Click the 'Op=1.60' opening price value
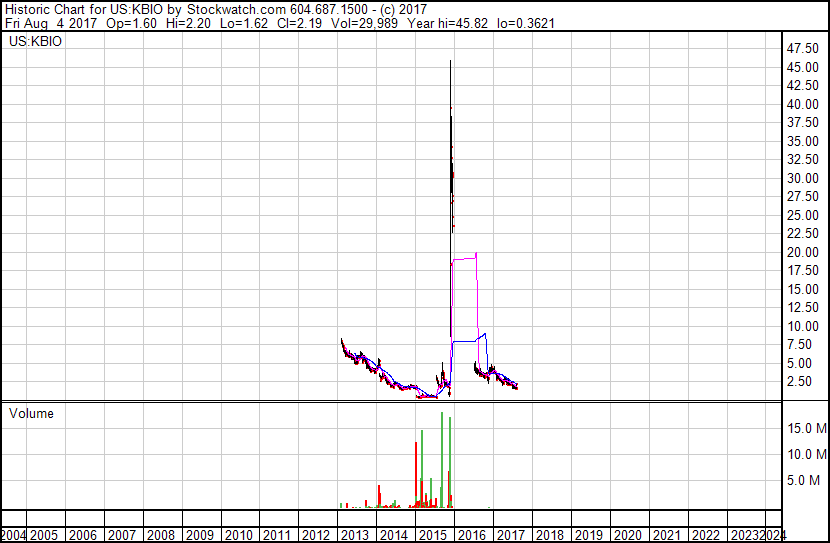The image size is (830, 543). coord(131,23)
